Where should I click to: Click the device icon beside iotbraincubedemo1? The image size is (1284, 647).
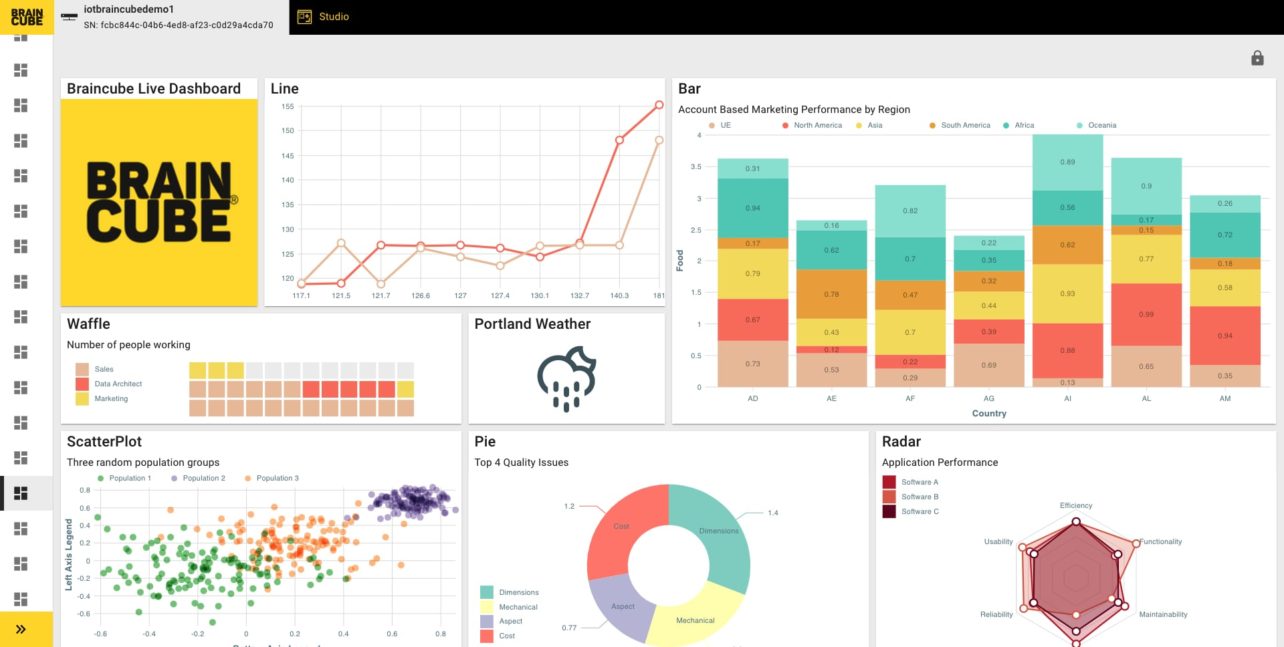tap(69, 17)
